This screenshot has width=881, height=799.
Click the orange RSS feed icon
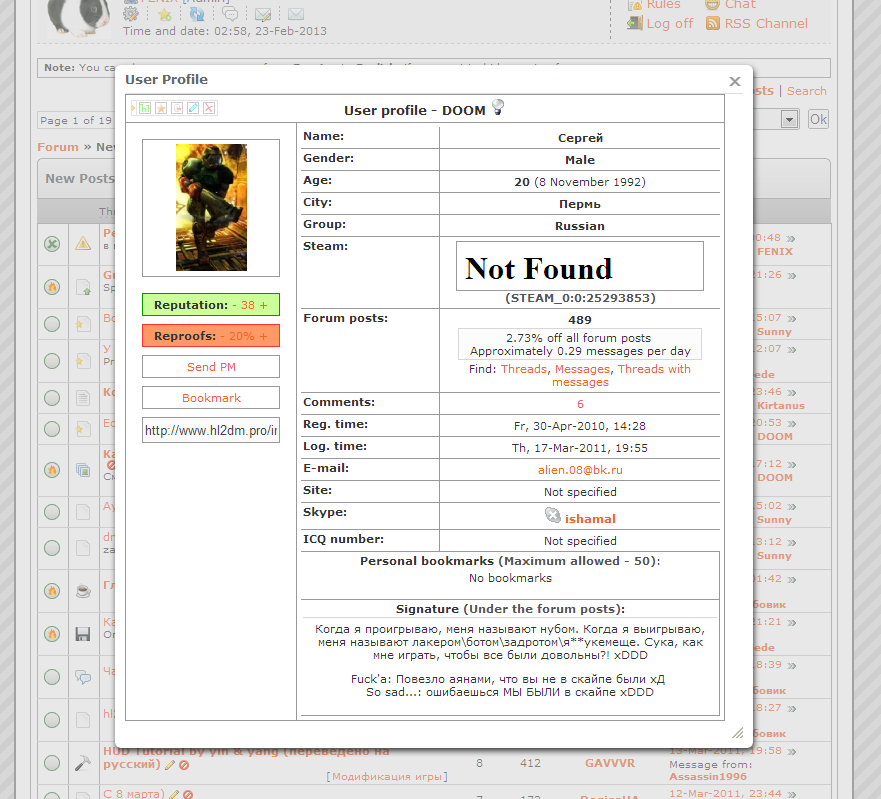click(x=713, y=24)
